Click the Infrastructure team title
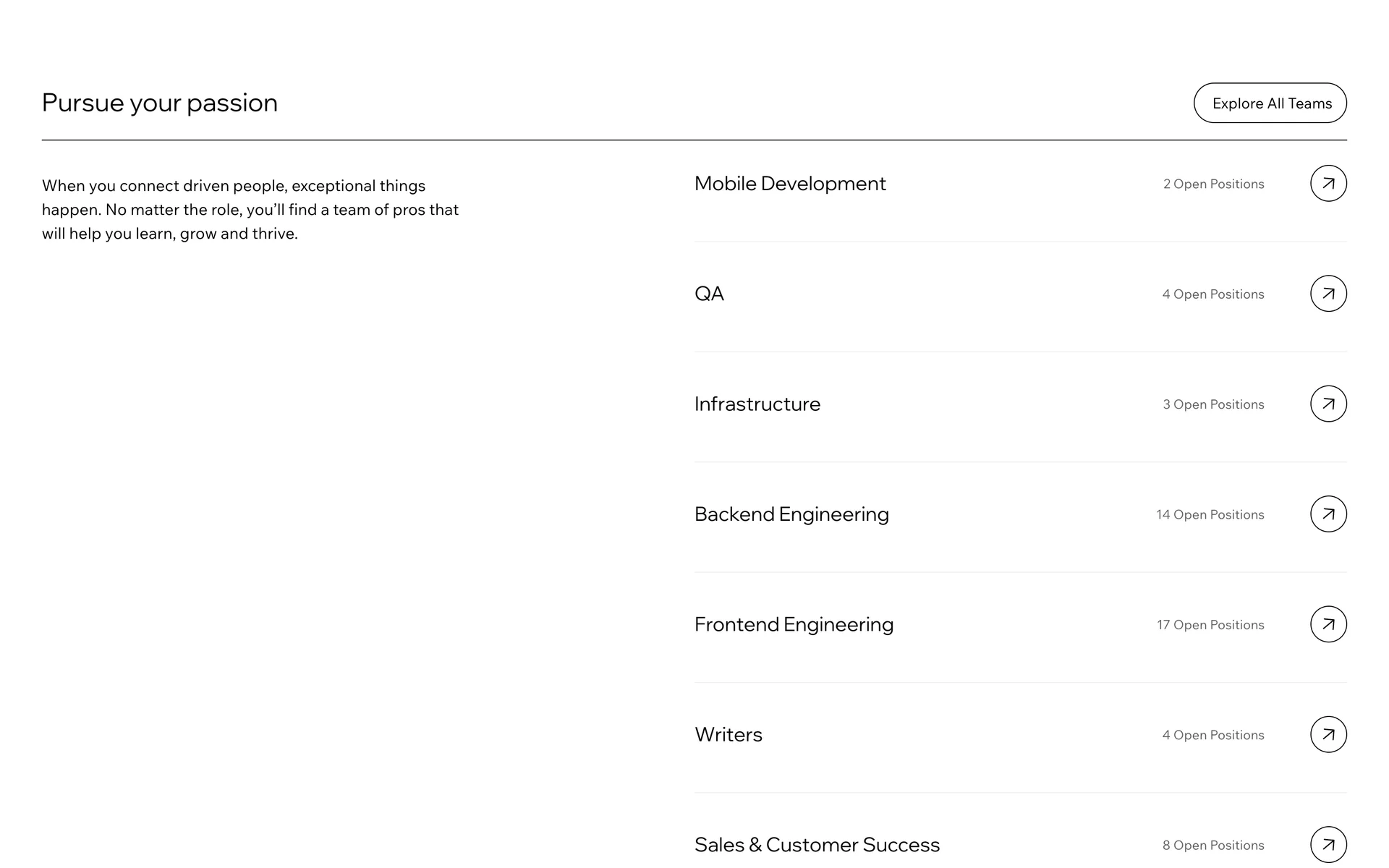This screenshot has width=1389, height=868. [x=757, y=404]
